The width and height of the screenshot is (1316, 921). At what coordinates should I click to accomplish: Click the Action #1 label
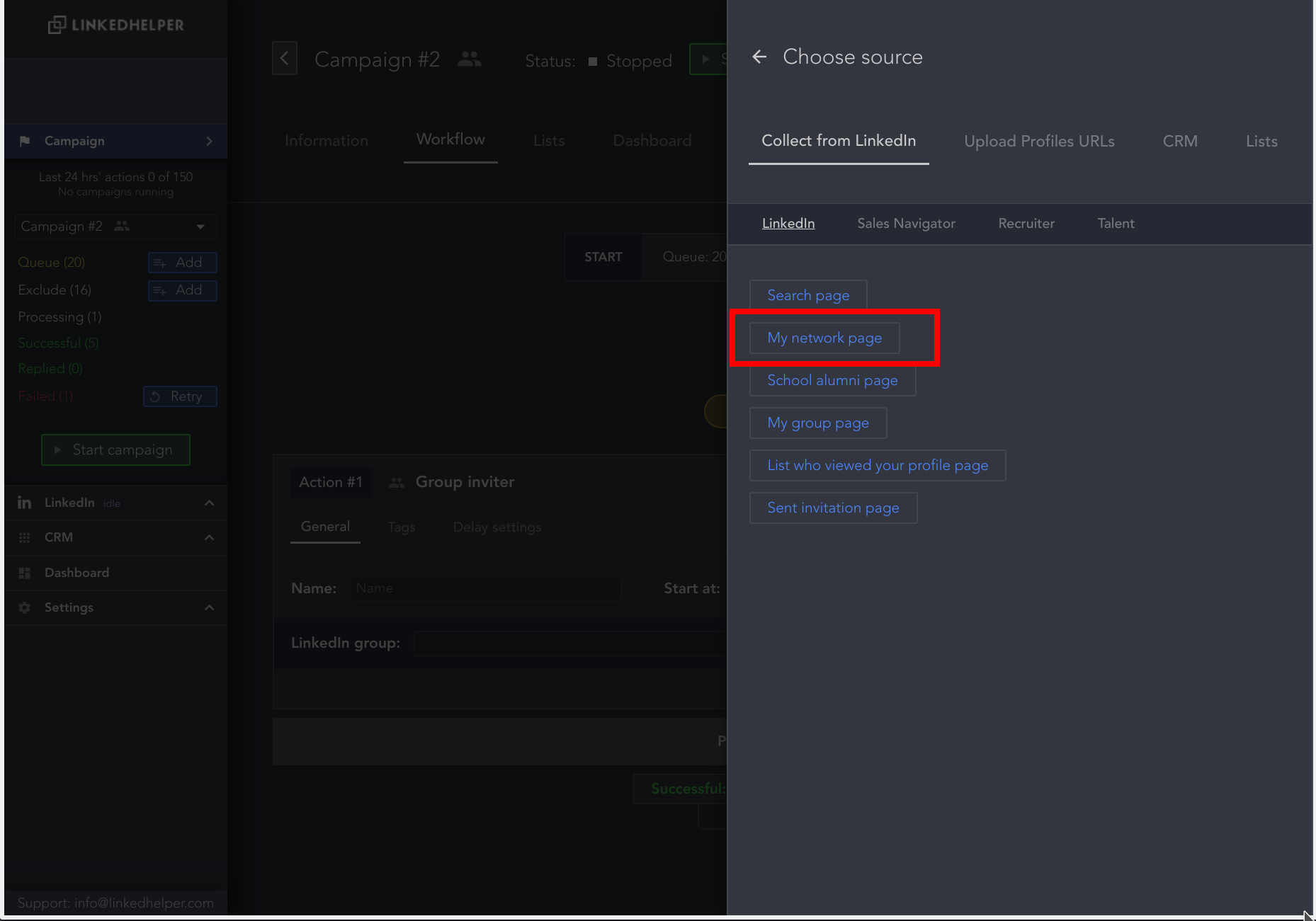tap(331, 482)
